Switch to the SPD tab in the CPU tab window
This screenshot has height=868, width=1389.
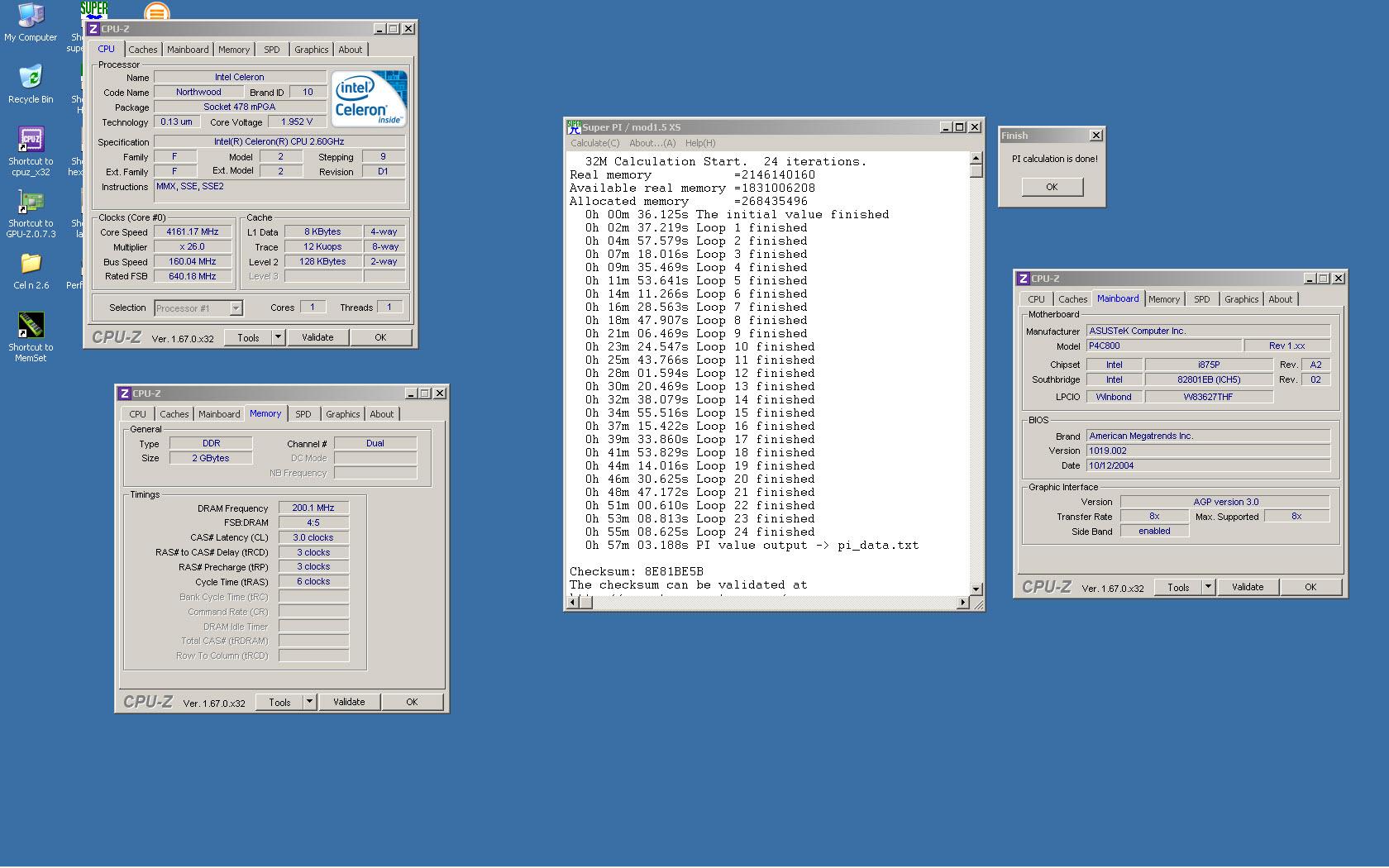click(272, 50)
